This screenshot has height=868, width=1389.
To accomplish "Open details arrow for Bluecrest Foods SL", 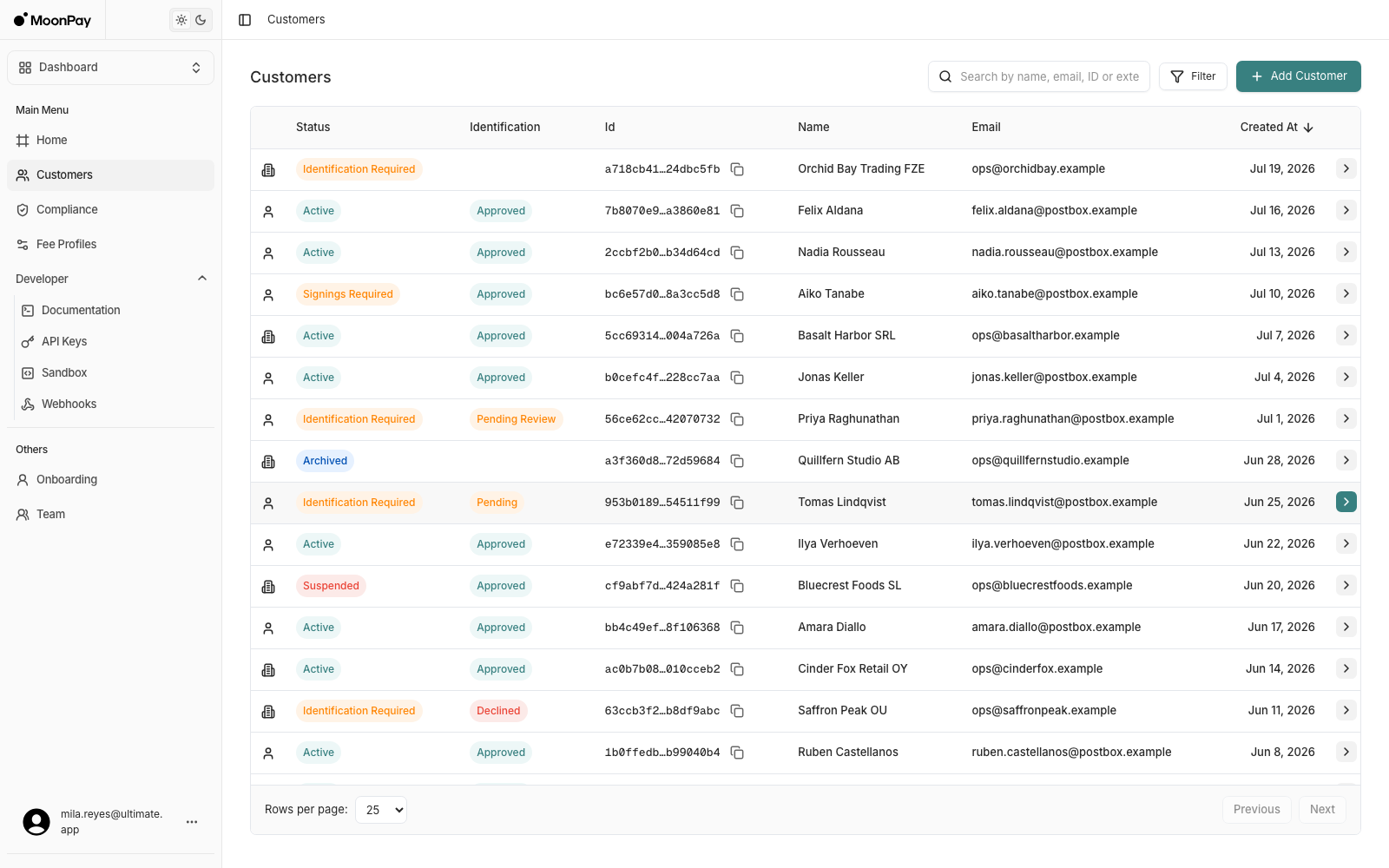I will [1346, 585].
